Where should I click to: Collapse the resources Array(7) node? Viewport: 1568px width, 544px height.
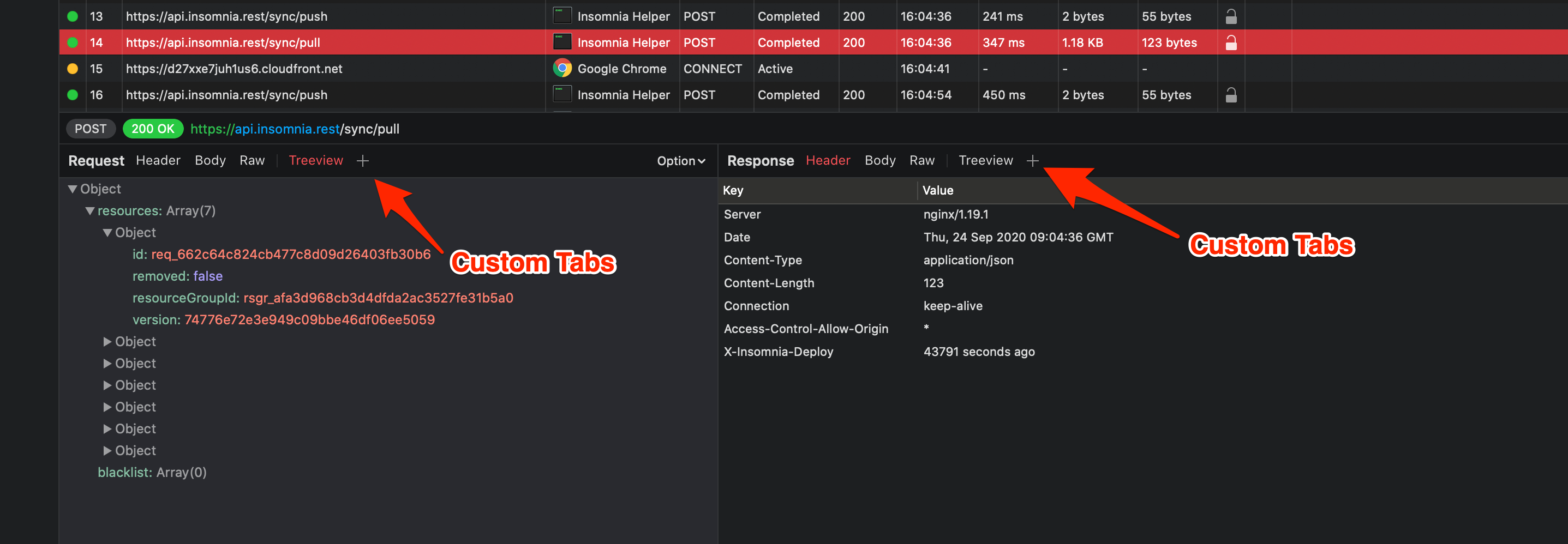pos(90,210)
